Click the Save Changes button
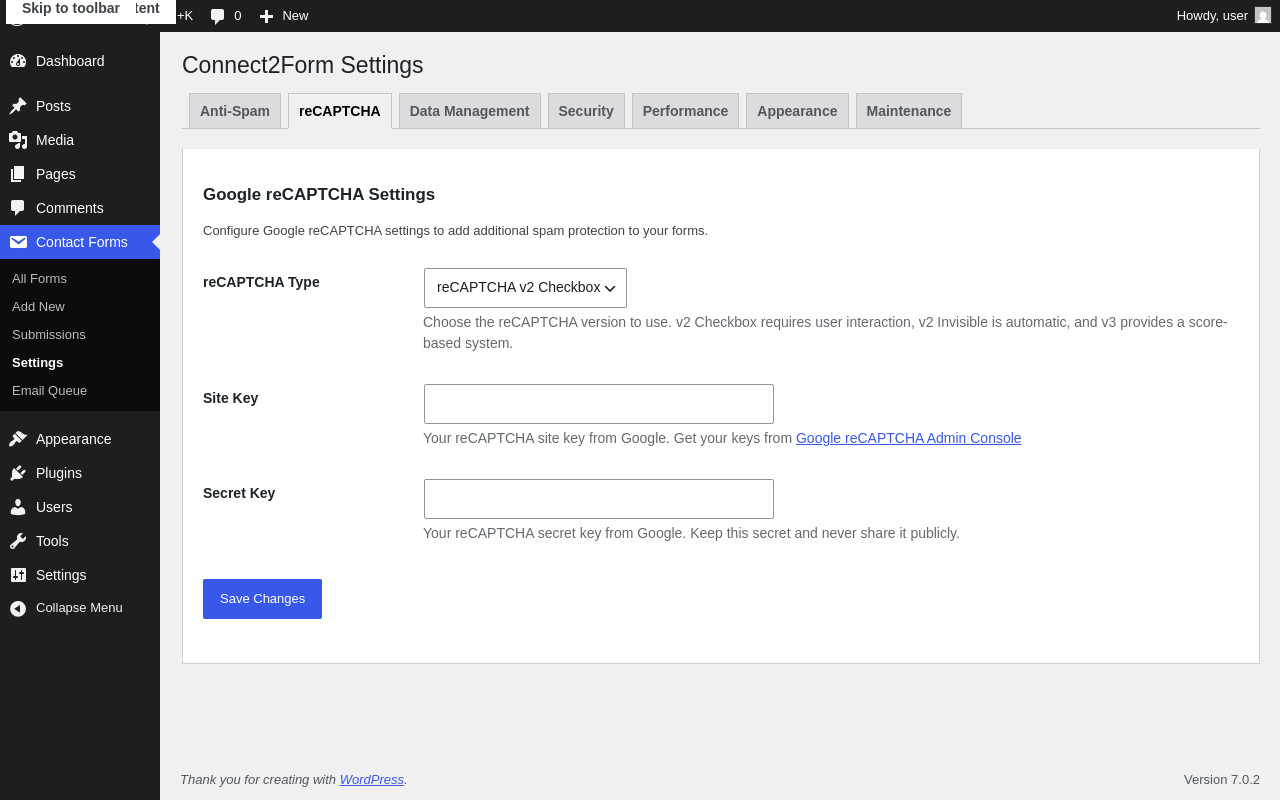1280x800 pixels. pos(262,599)
